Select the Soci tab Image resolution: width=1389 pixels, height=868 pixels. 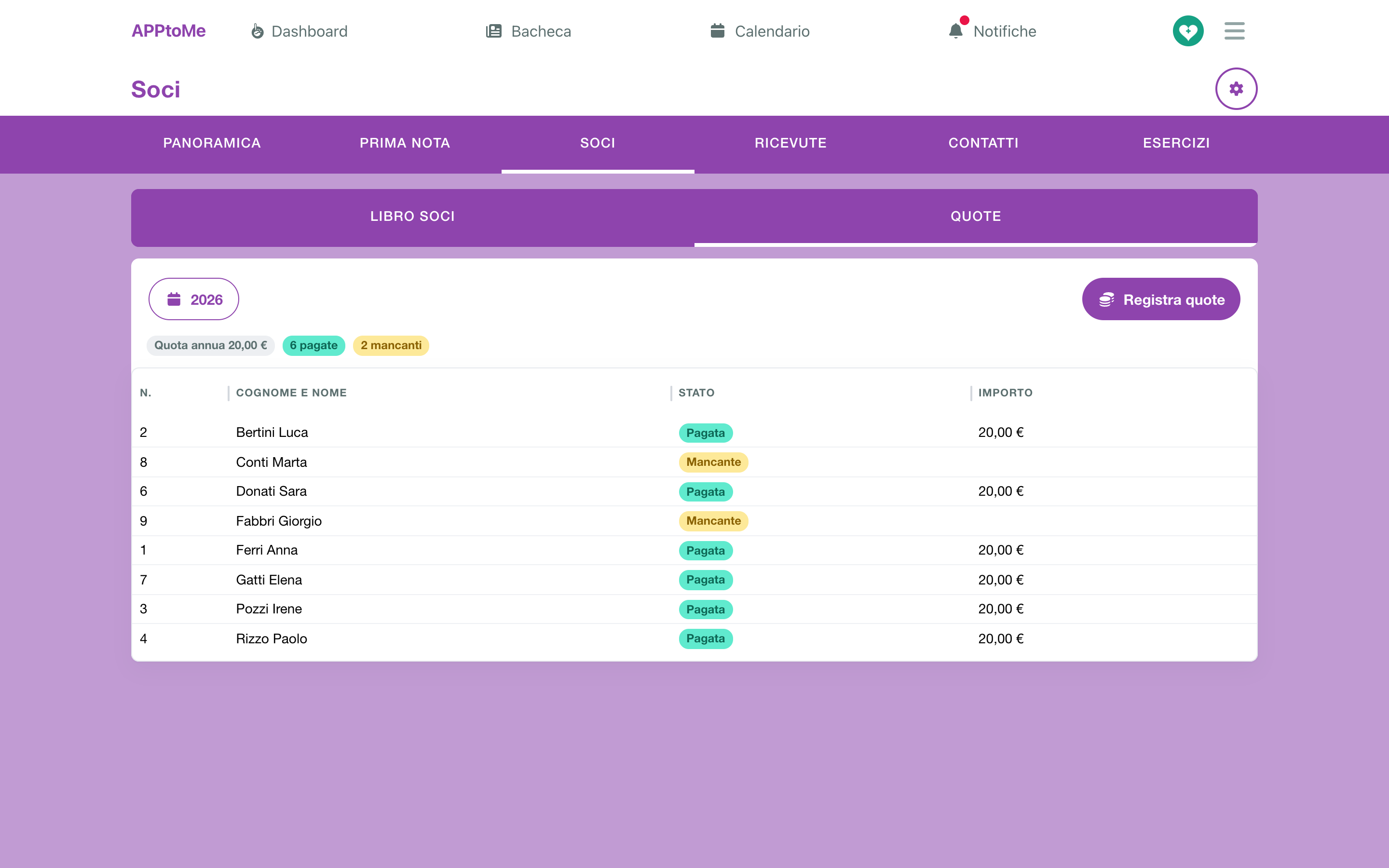click(598, 144)
